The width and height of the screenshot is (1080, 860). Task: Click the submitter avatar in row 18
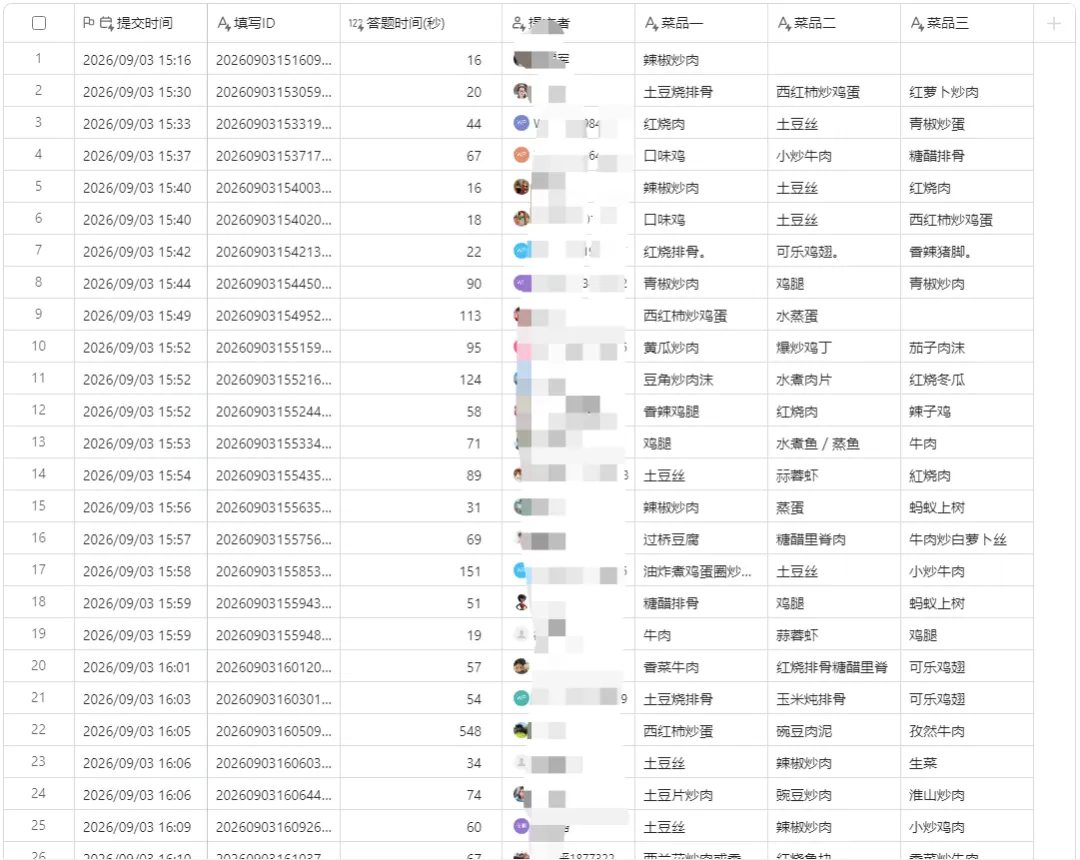[521, 602]
